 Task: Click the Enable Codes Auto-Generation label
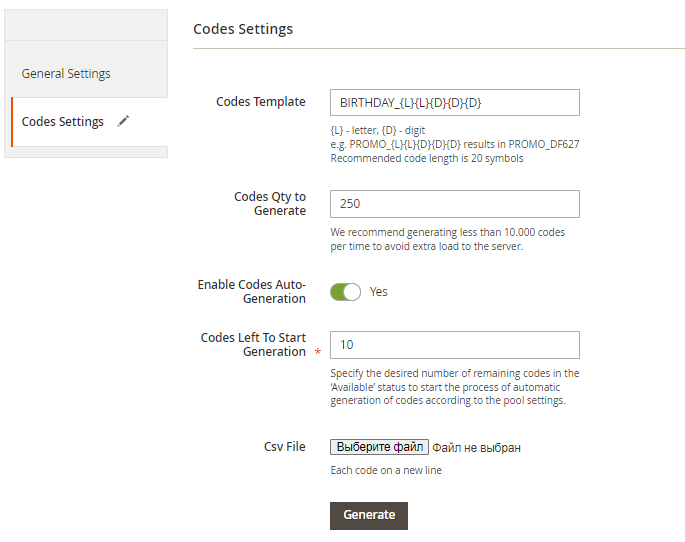tap(252, 291)
